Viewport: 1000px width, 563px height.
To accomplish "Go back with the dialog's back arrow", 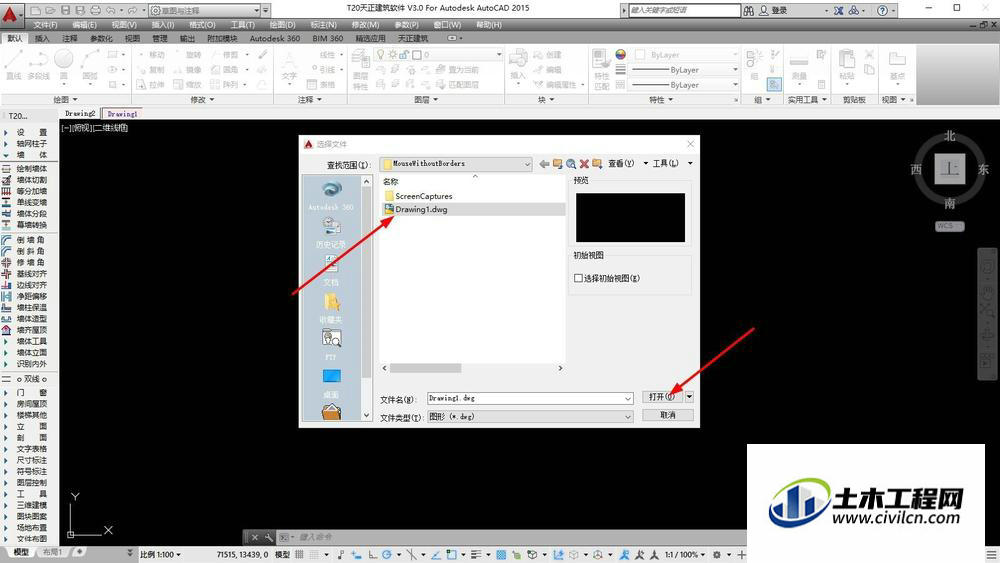I will [x=544, y=164].
